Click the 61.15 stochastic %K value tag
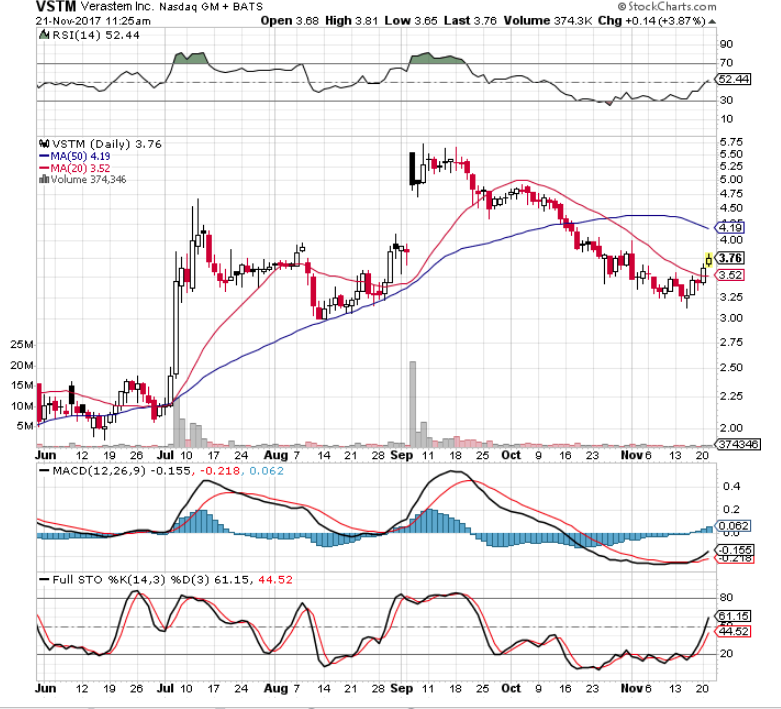 735,616
